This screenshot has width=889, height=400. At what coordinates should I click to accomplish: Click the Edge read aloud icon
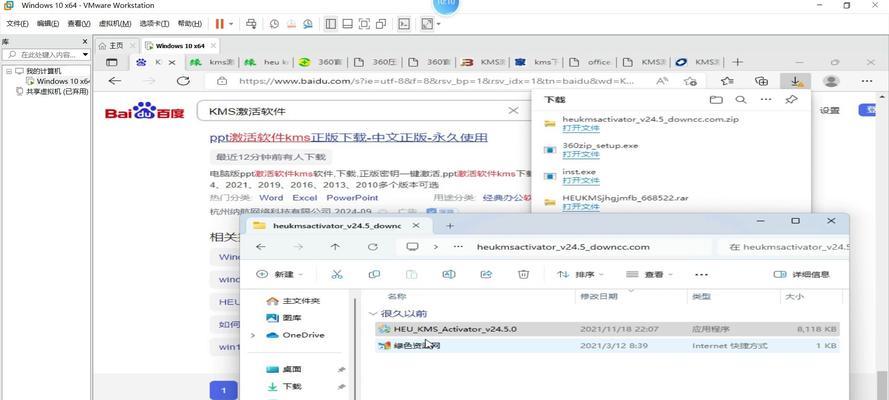662,81
